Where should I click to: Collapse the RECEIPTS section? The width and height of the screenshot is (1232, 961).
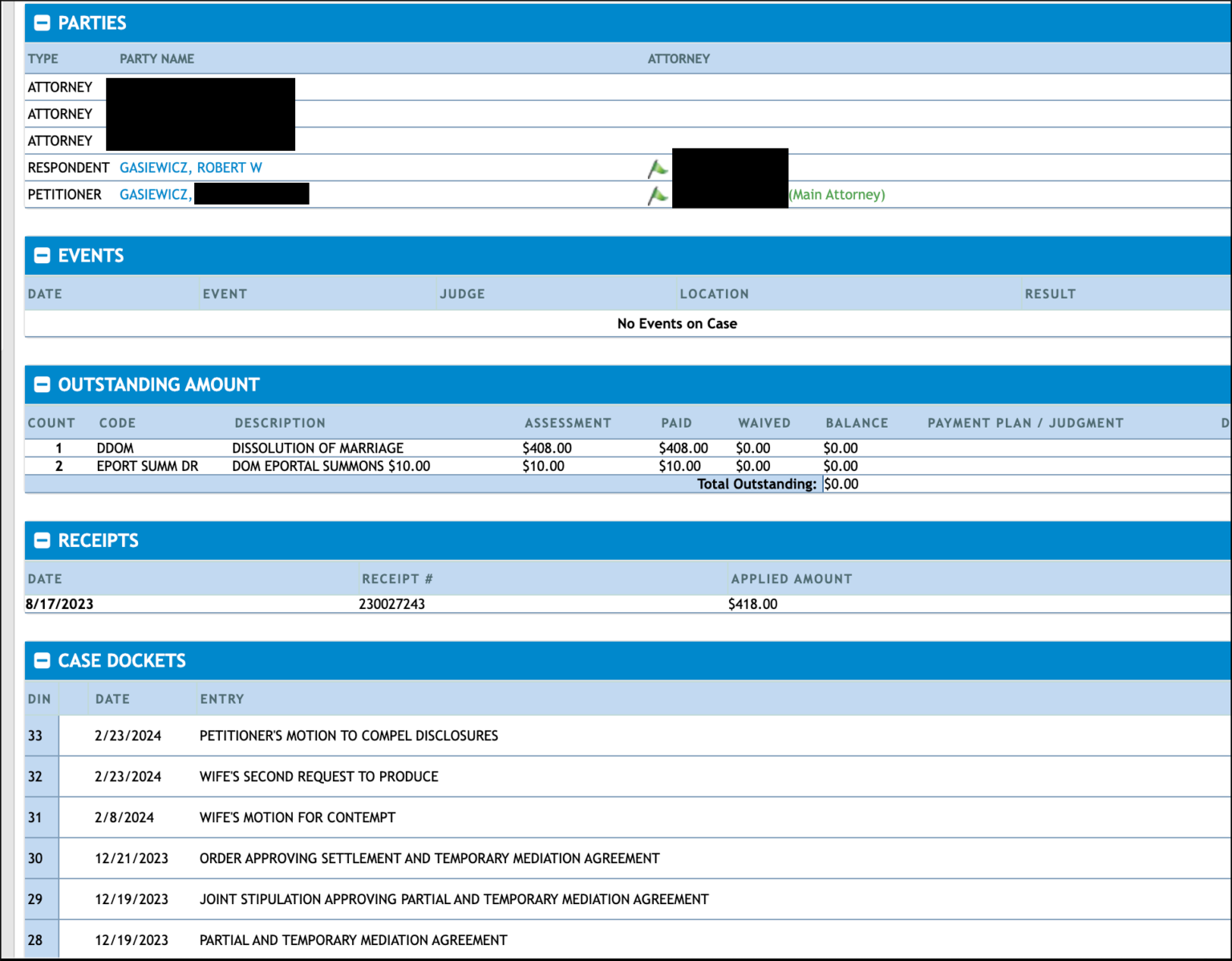(x=42, y=541)
